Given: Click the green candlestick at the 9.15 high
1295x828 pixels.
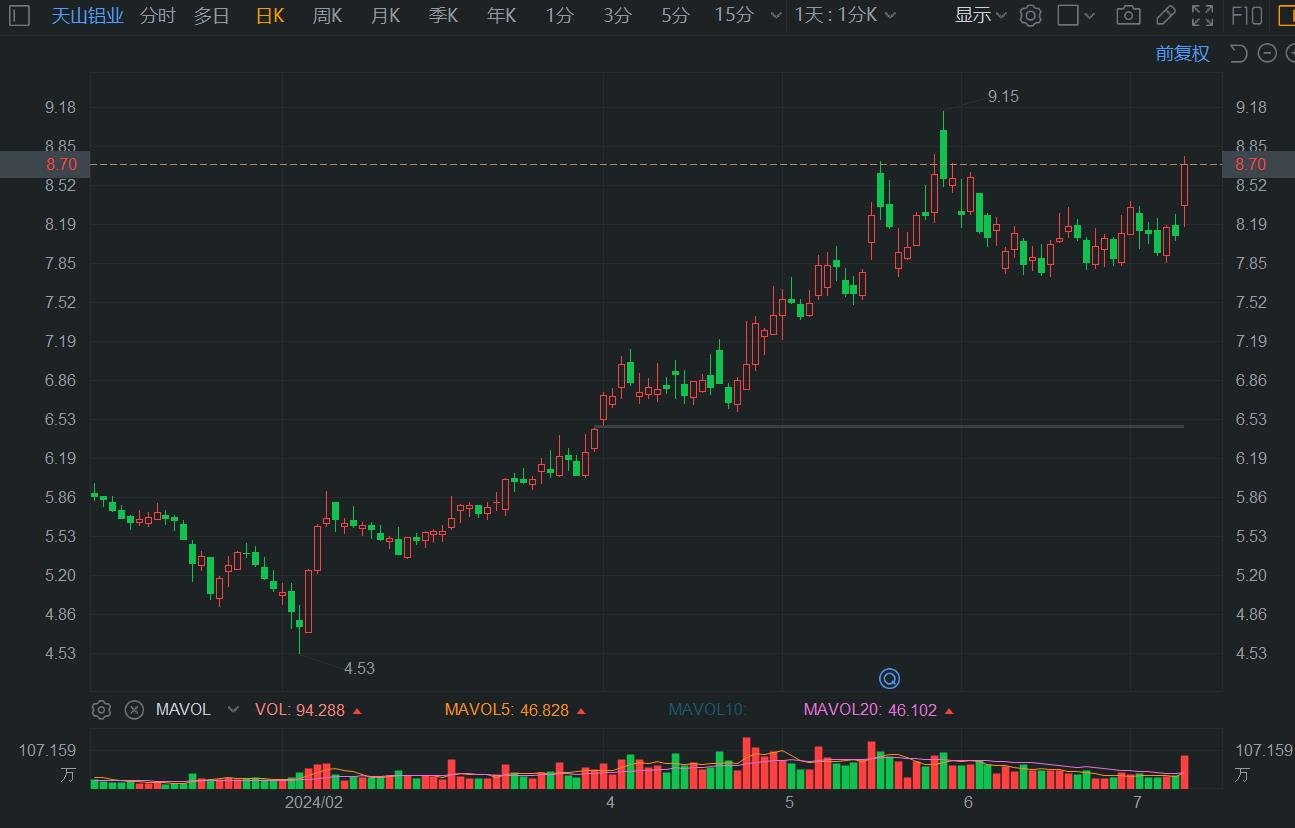Looking at the screenshot, I should [x=943, y=153].
